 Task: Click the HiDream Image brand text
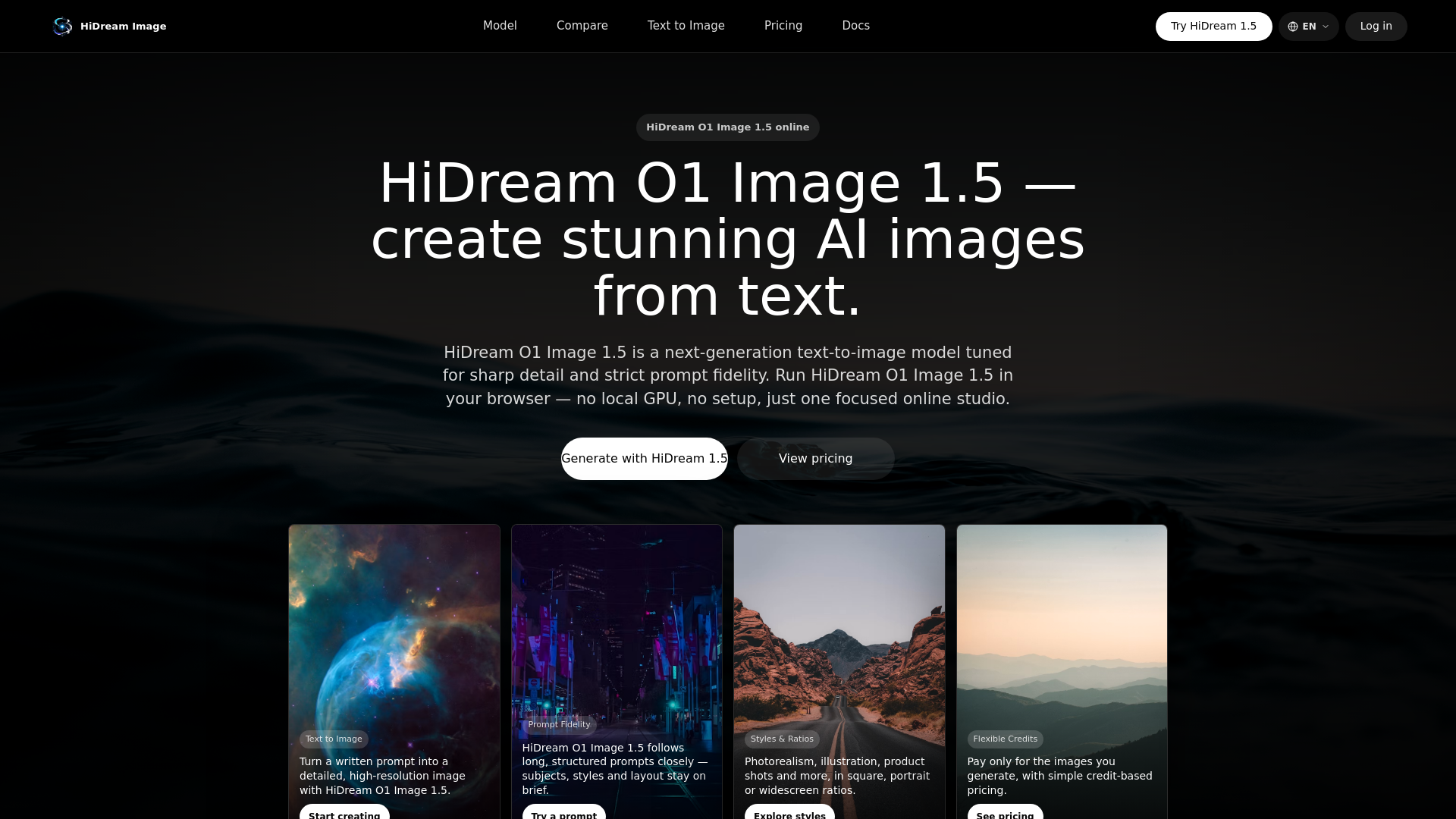click(x=124, y=27)
